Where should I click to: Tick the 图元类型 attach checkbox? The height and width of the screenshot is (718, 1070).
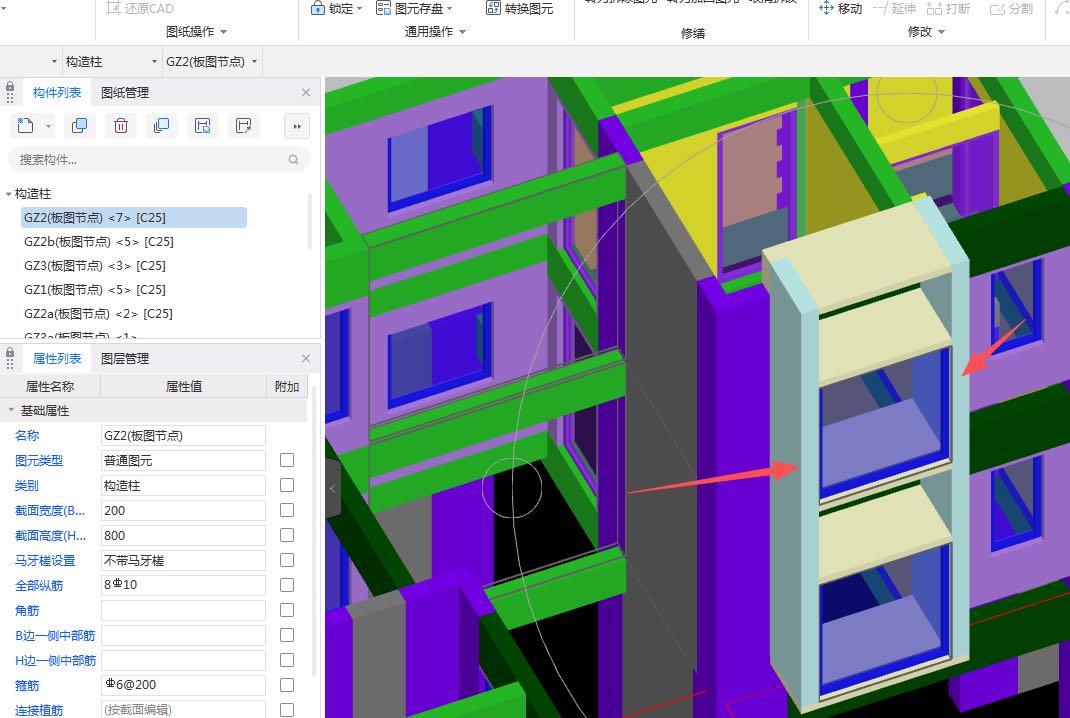[287, 460]
